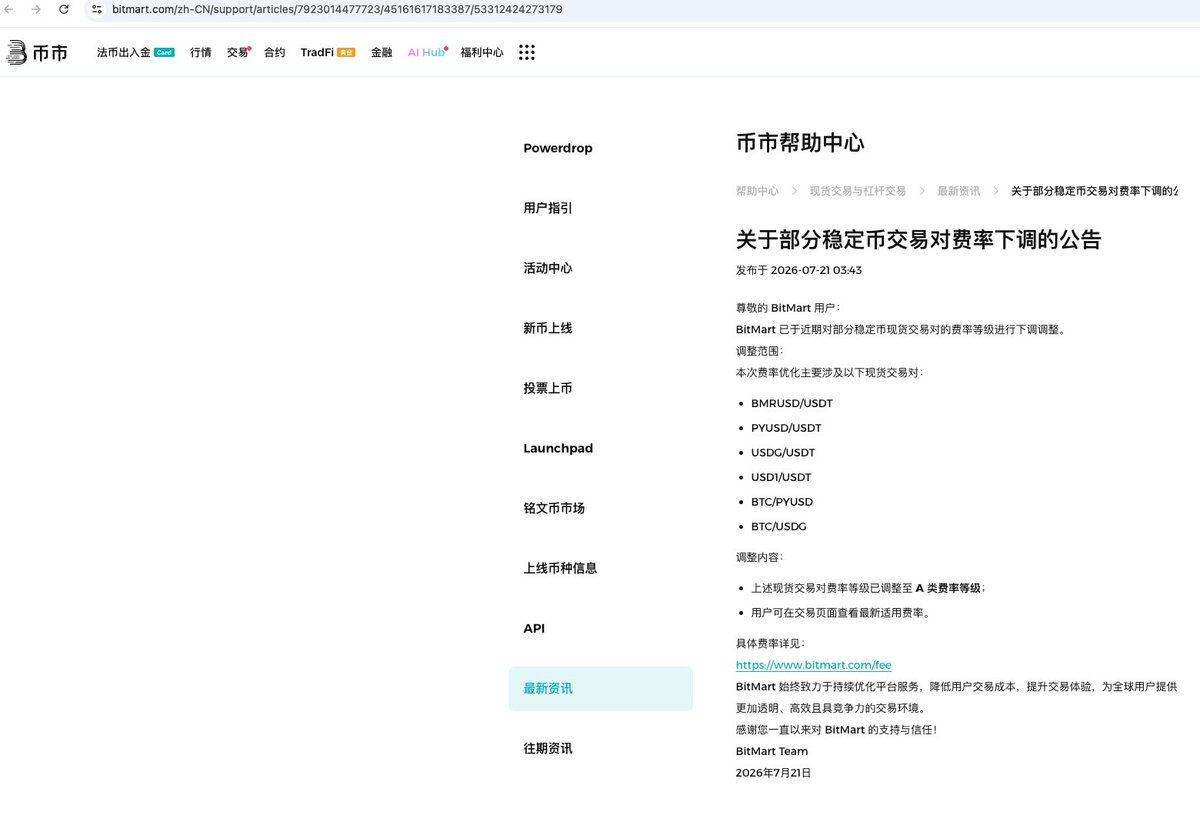Click the 用户可在交易页面查看最新适用费率 bullet
This screenshot has width=1200, height=832.
coord(841,613)
